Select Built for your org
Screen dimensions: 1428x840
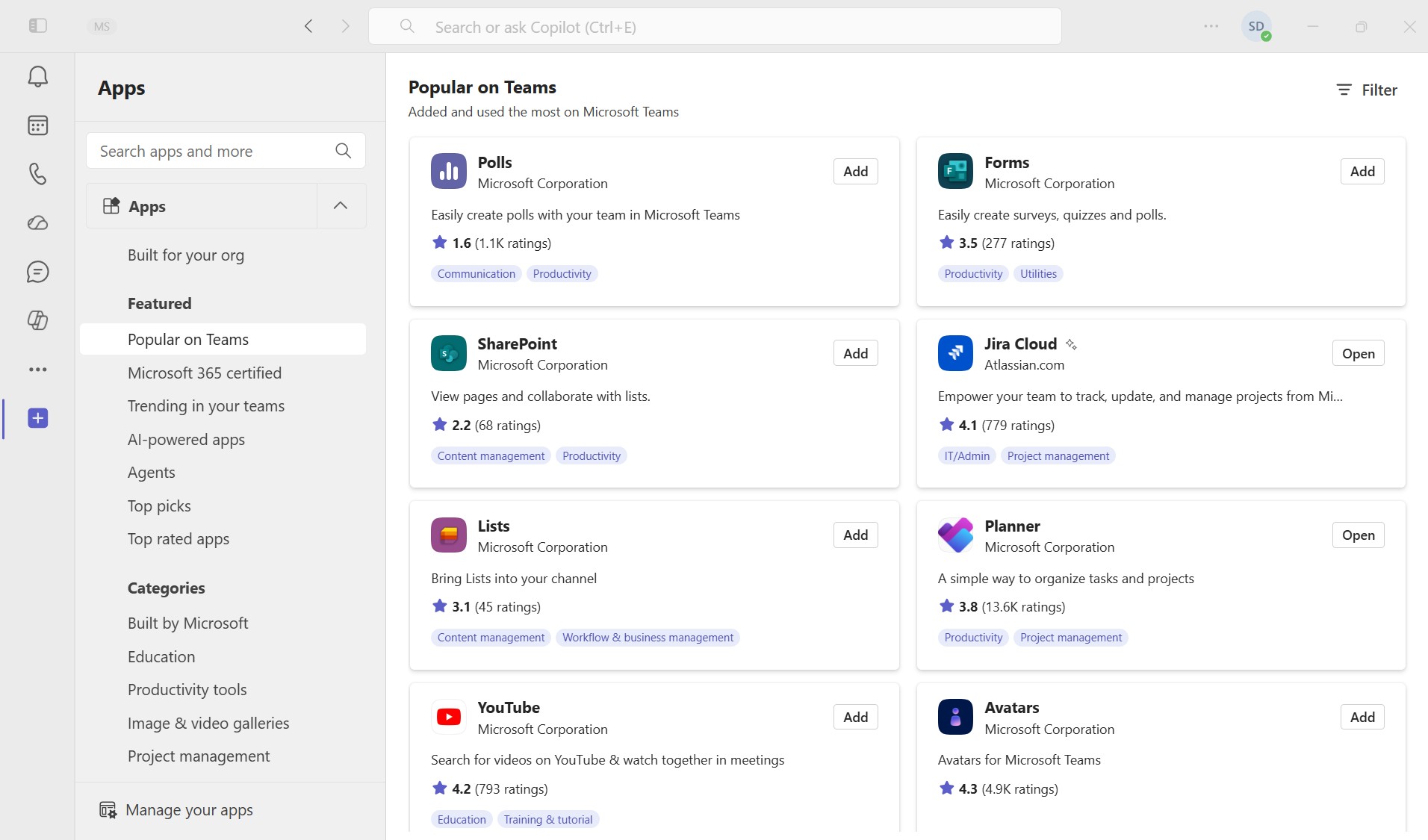[186, 255]
